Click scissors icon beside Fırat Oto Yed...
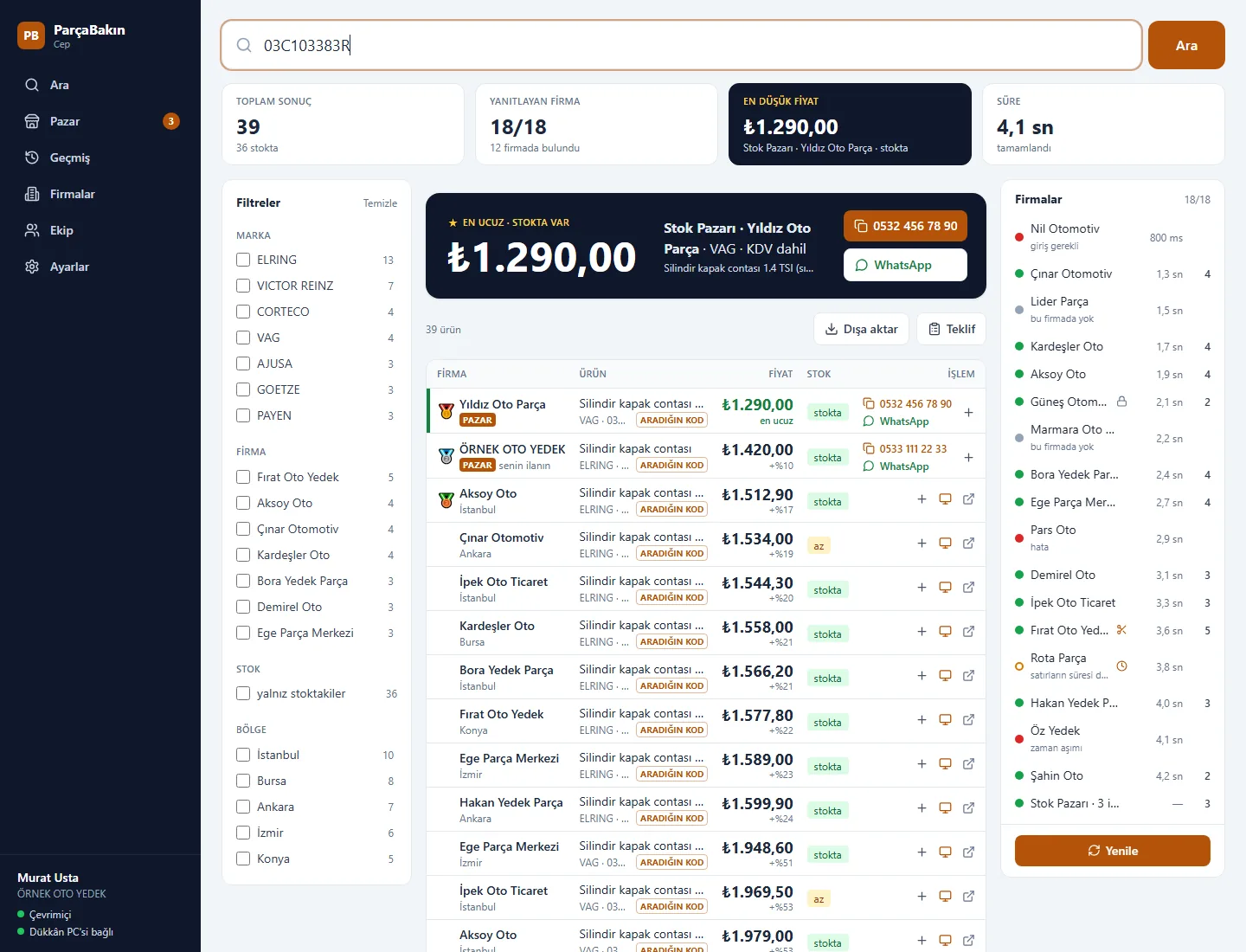Screen dimensions: 1246x952 click(1121, 630)
